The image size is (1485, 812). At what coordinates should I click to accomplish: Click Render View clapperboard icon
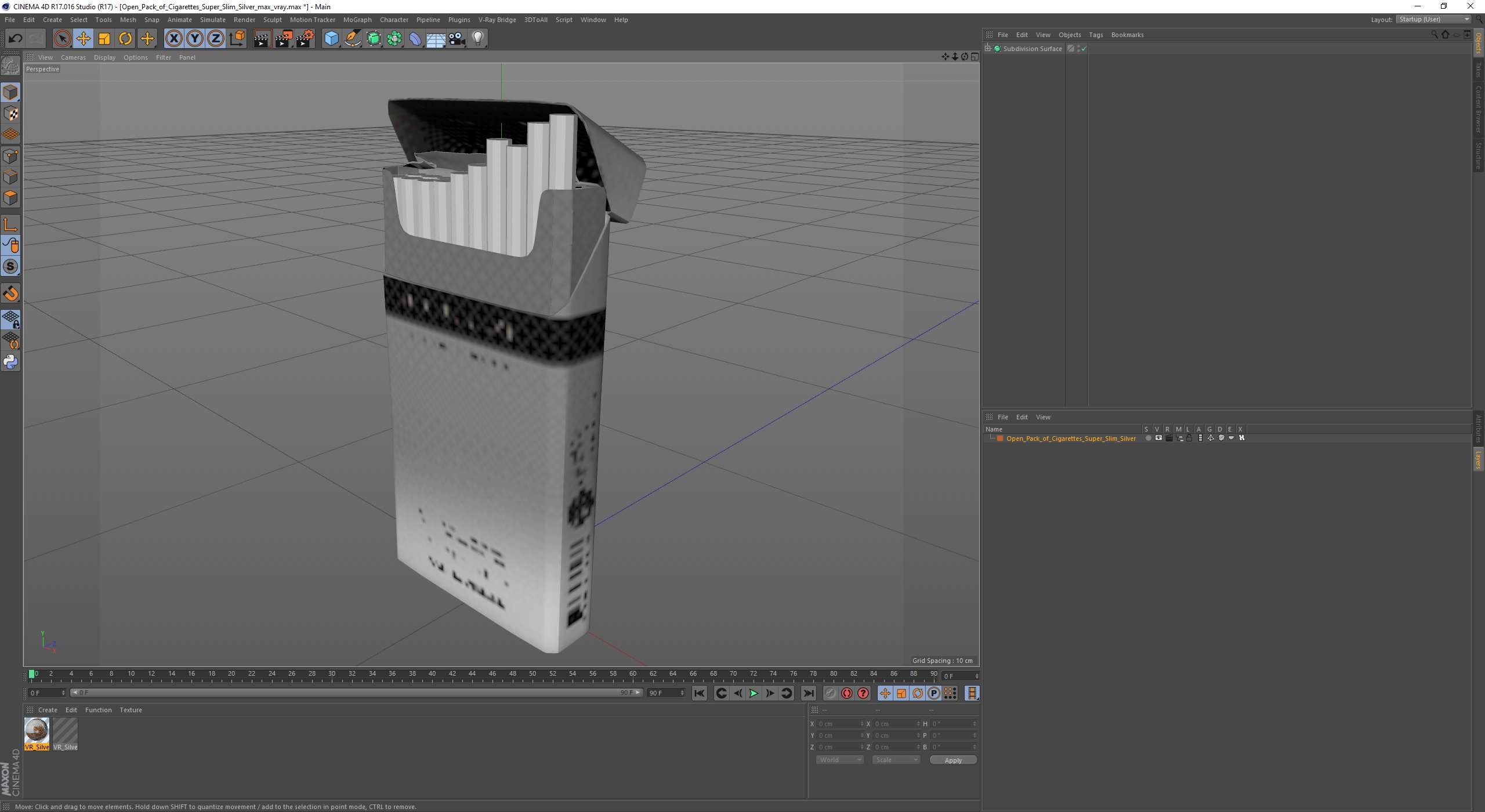262,39
